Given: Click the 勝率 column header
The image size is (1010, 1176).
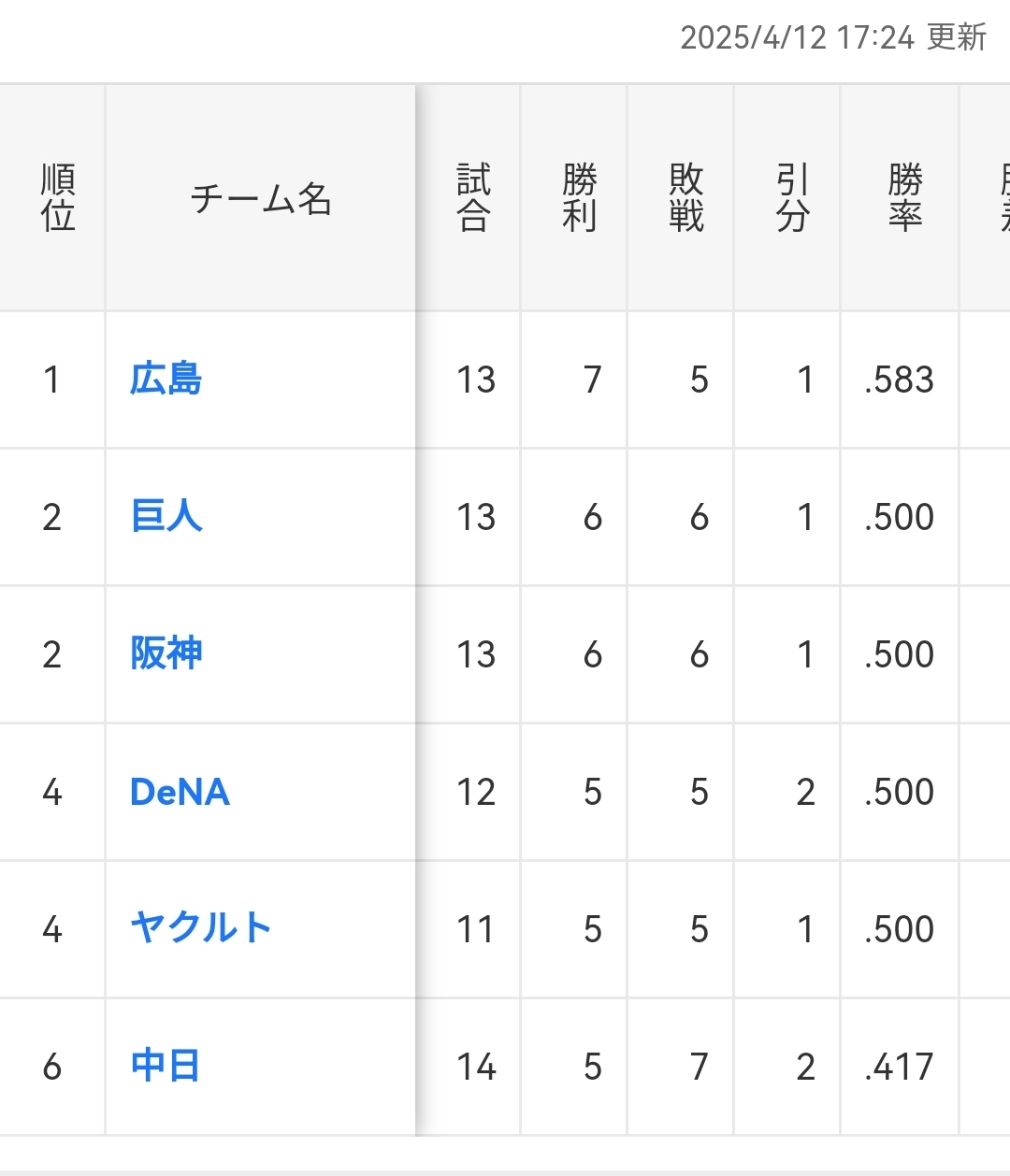Looking at the screenshot, I should (x=904, y=198).
